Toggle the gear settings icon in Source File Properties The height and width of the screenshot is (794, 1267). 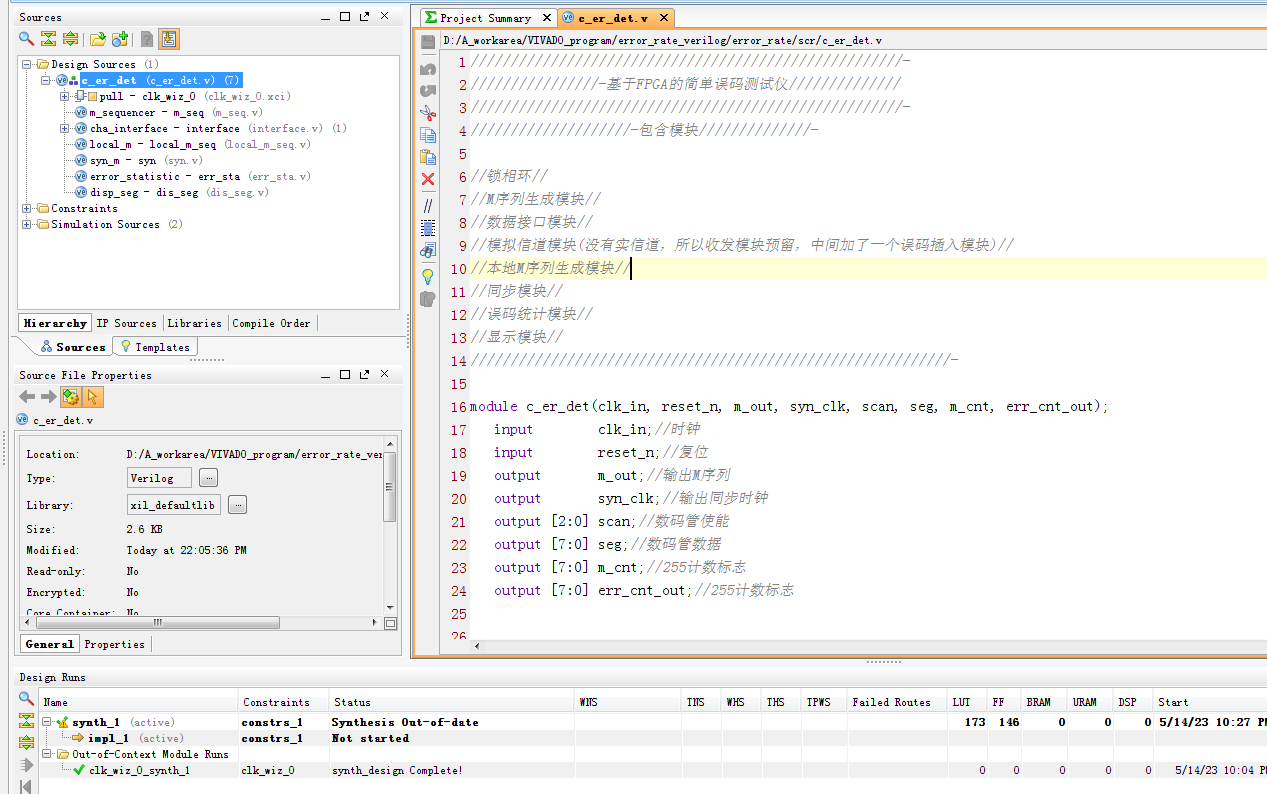[70, 397]
